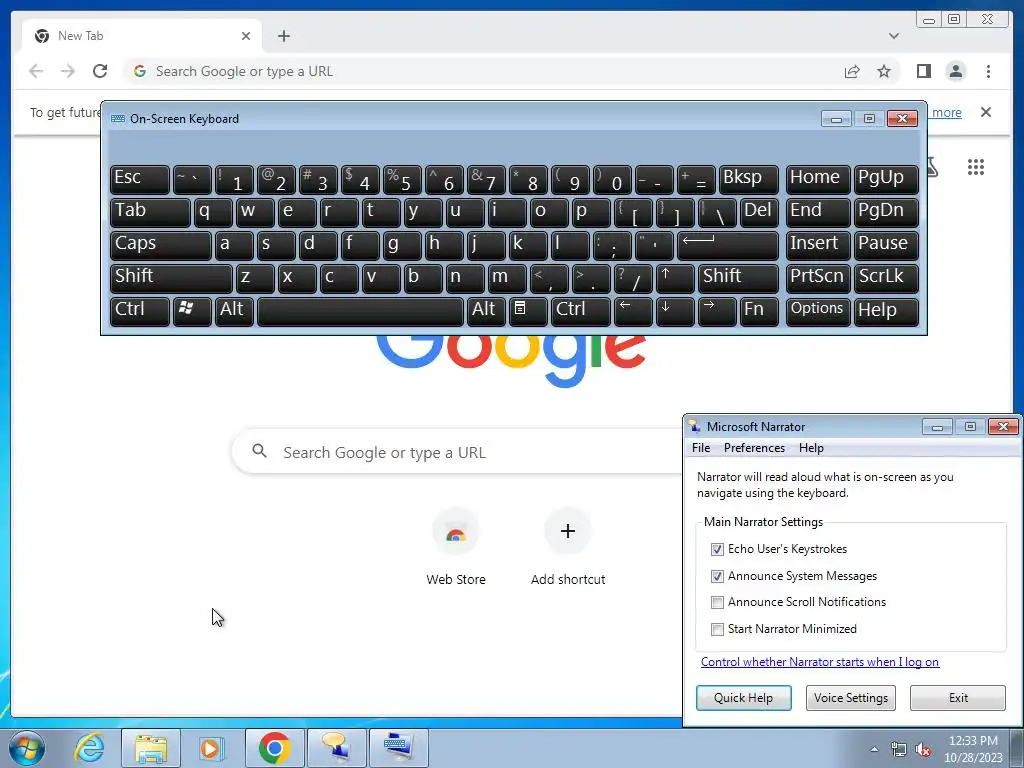Click the on-screen keyboard Help key
The height and width of the screenshot is (768, 1024).
click(886, 311)
